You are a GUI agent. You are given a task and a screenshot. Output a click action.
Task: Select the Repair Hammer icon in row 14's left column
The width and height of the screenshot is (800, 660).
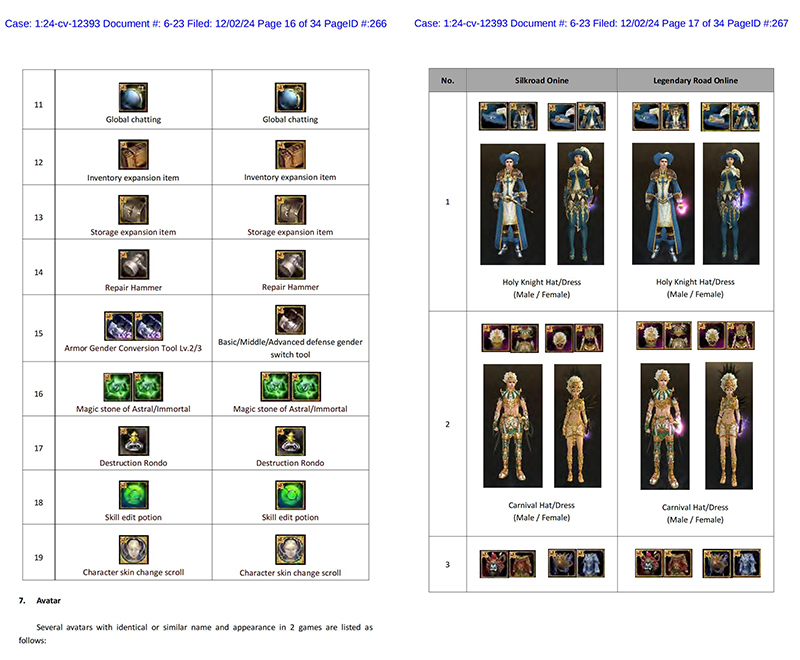[134, 264]
